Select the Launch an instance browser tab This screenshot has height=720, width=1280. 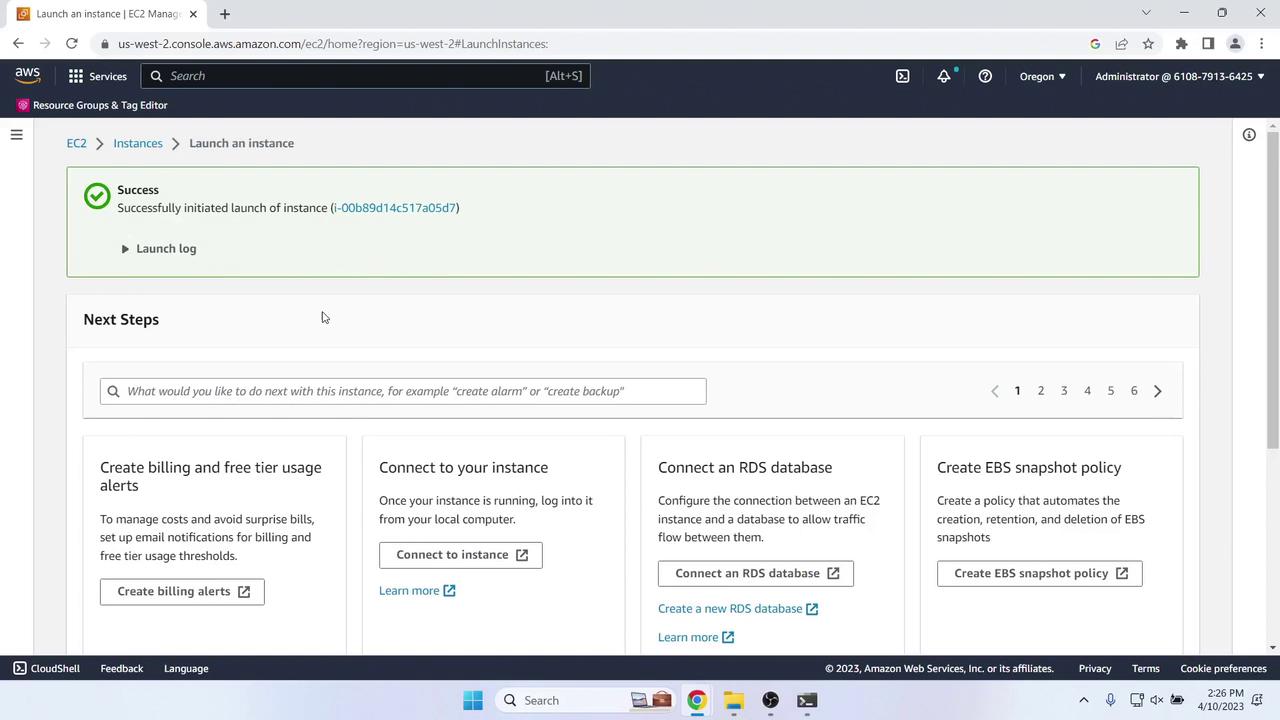click(107, 14)
